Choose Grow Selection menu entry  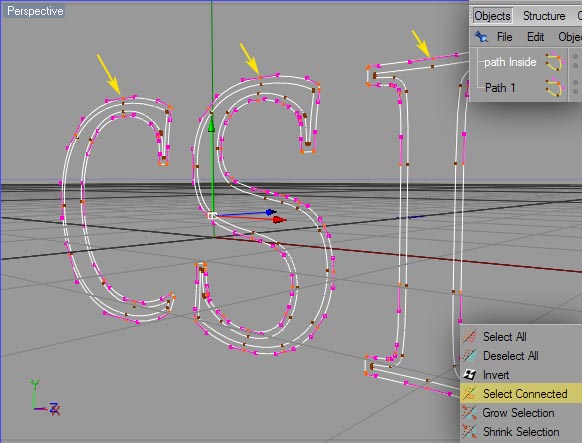518,413
